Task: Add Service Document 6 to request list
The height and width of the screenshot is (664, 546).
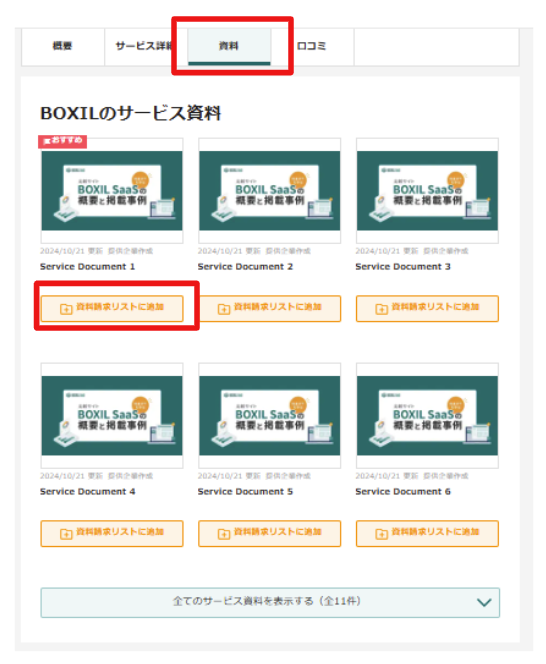Action: point(427,534)
